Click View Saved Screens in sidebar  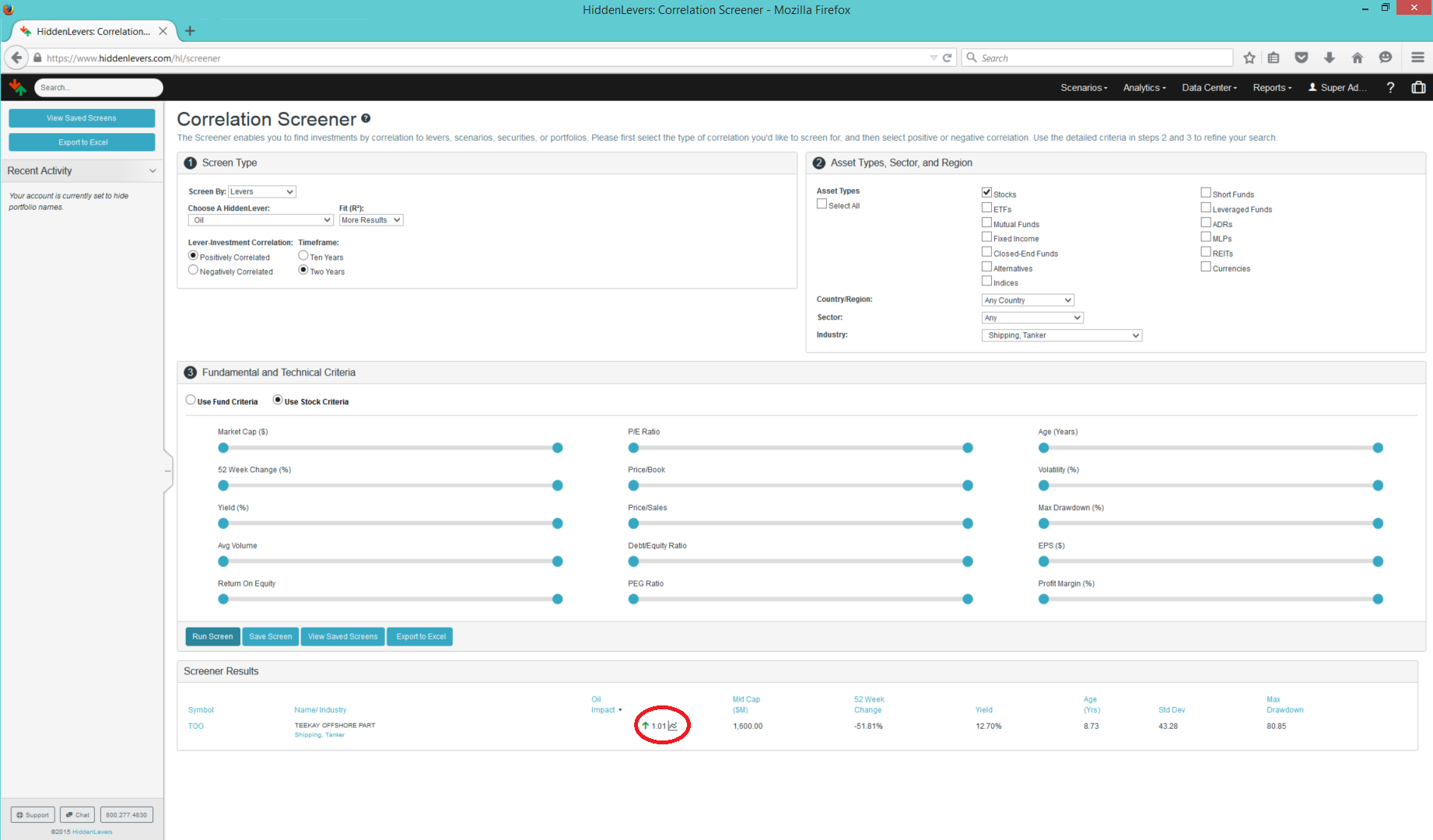[82, 118]
